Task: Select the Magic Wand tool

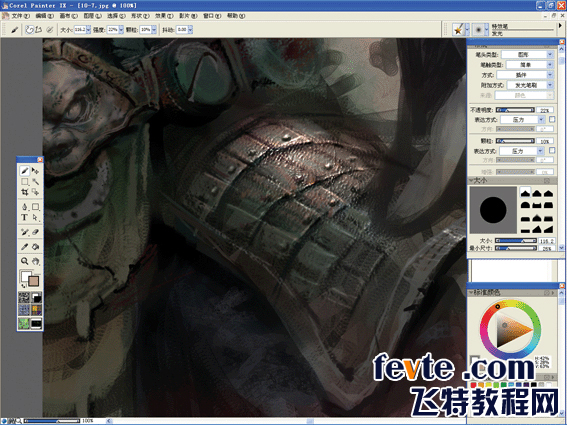Action: click(35, 181)
